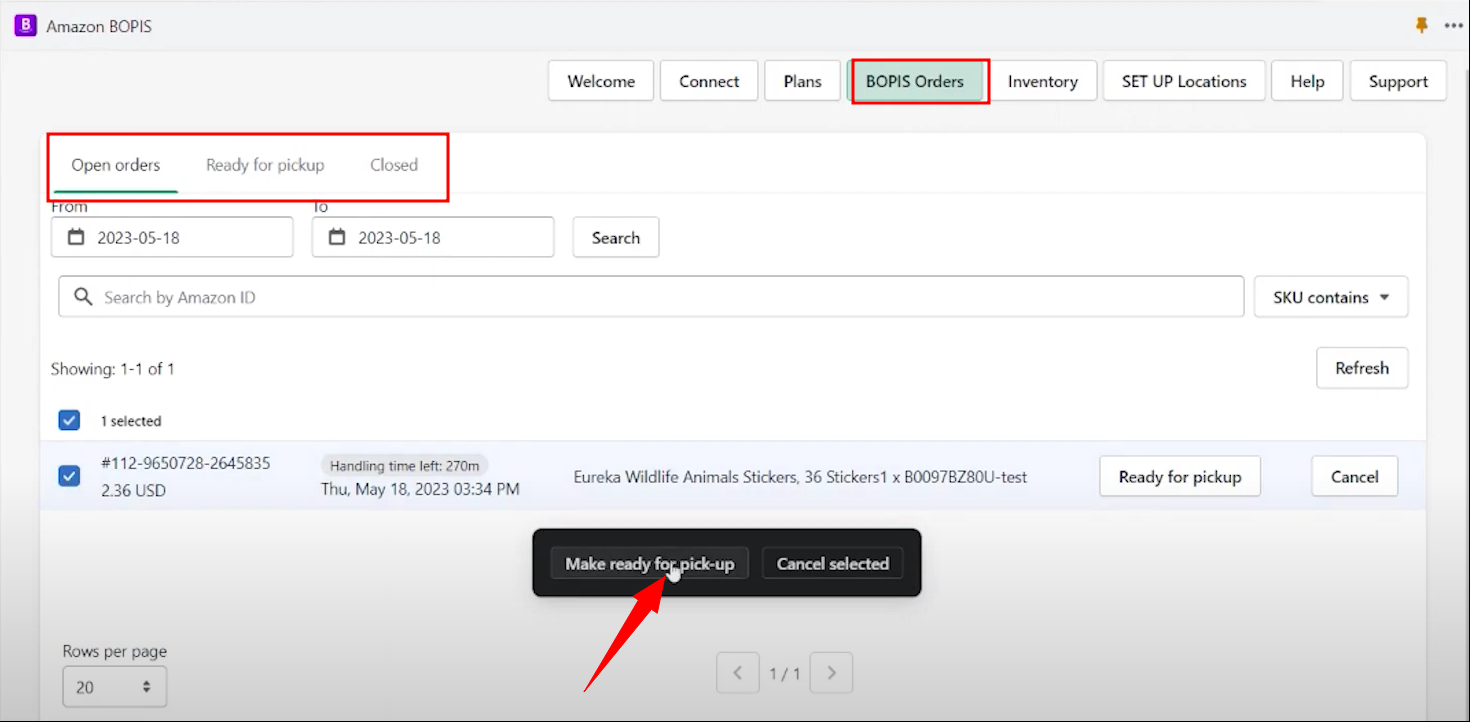Click the Showing: 1-1 of 1 text
The width and height of the screenshot is (1470, 722).
(113, 369)
